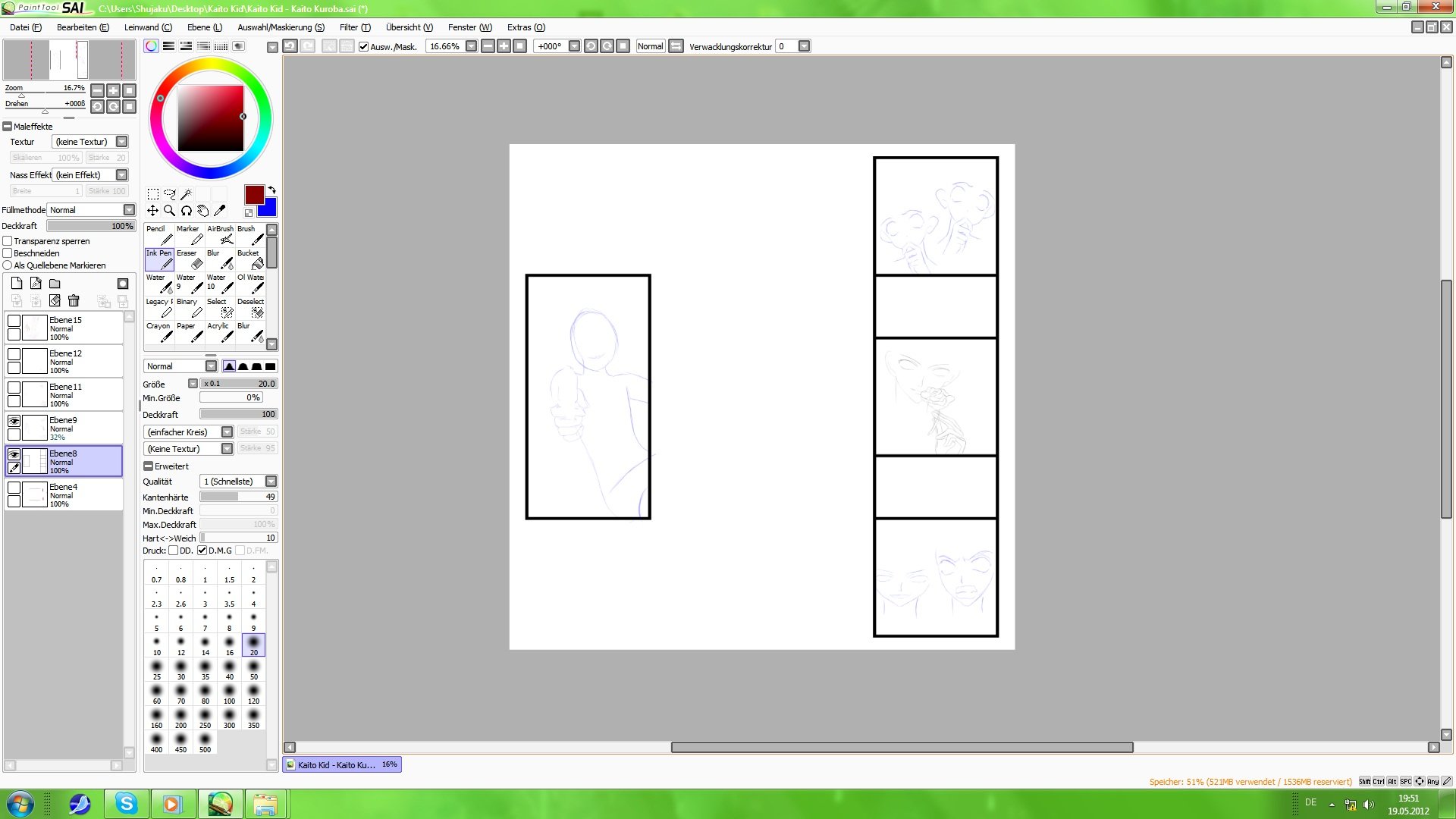Select brush size preset 50
This screenshot has width=1456, height=819.
click(x=253, y=670)
